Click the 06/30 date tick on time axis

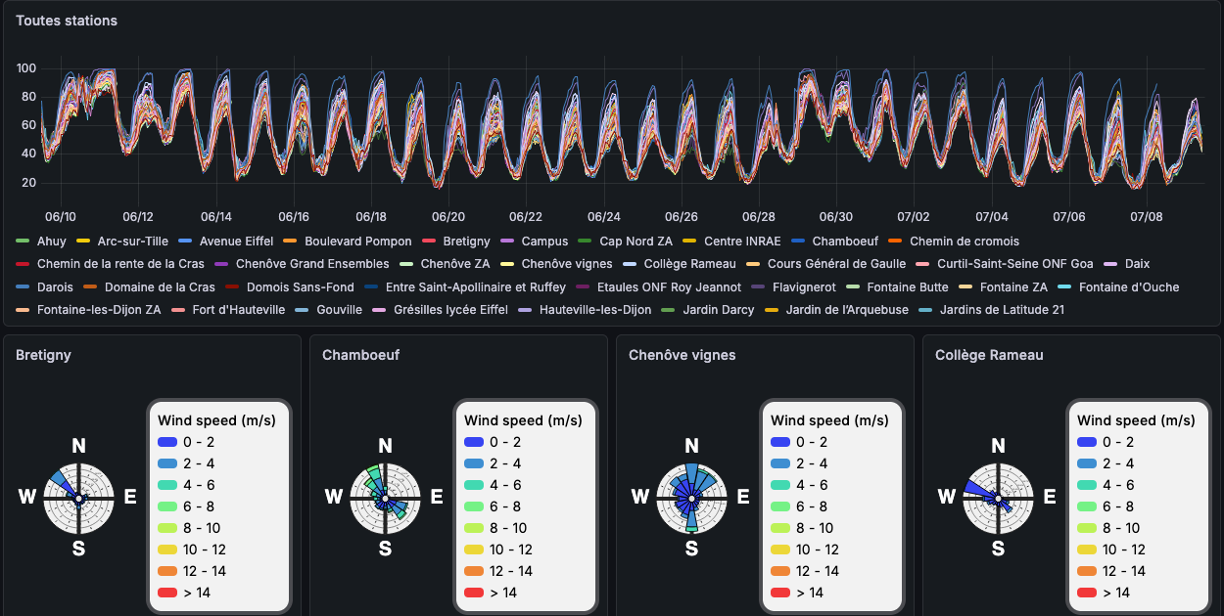tap(836, 216)
